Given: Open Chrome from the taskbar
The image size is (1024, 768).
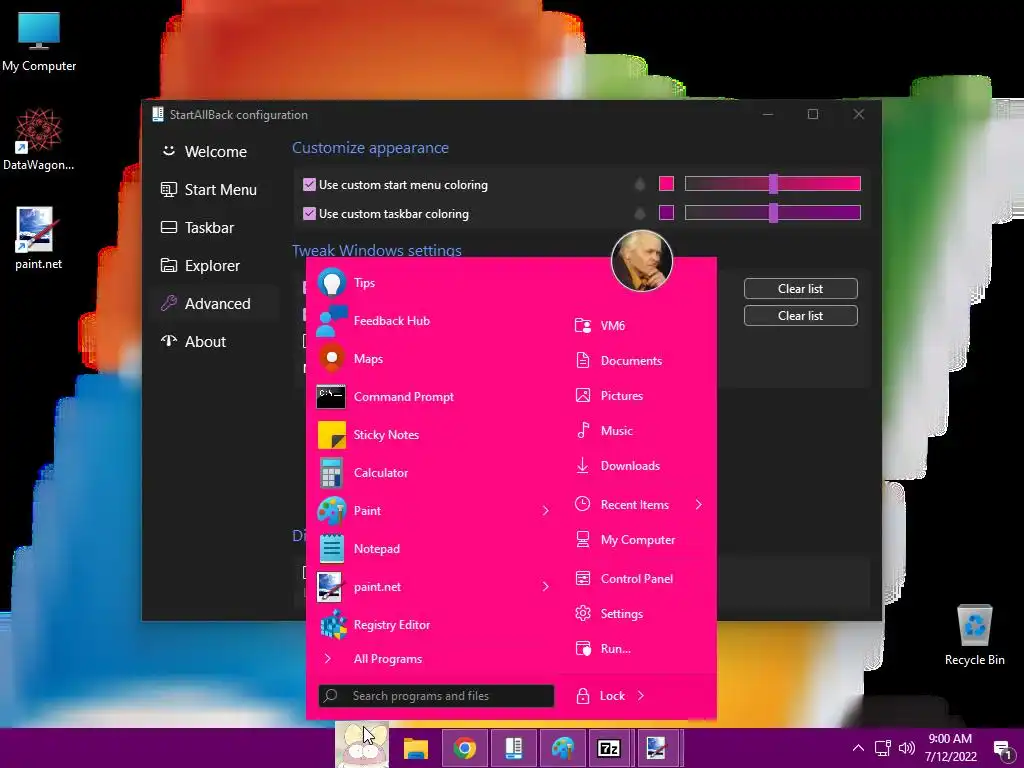Looking at the screenshot, I should pyautogui.click(x=464, y=748).
